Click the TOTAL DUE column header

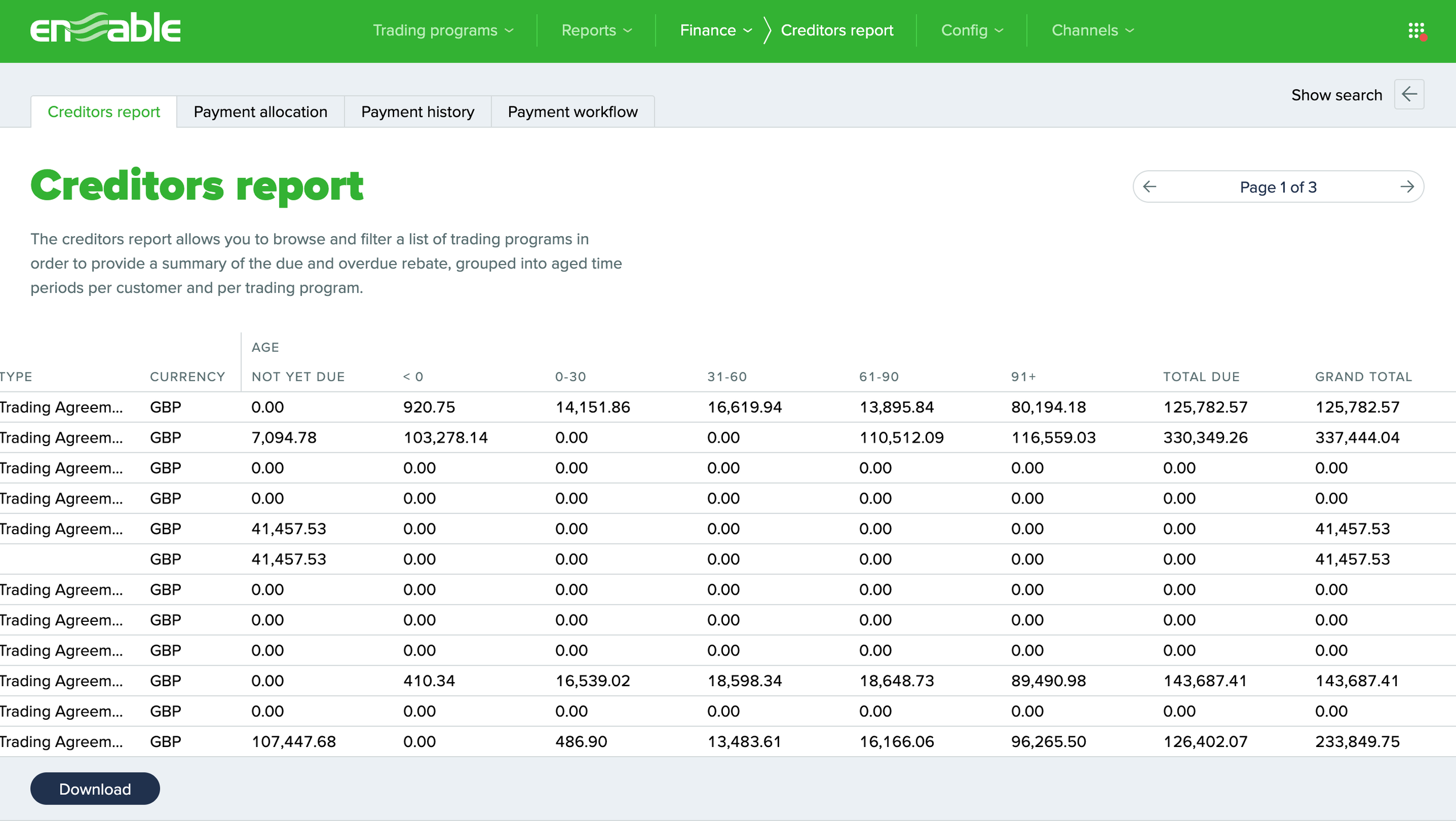coord(1201,377)
